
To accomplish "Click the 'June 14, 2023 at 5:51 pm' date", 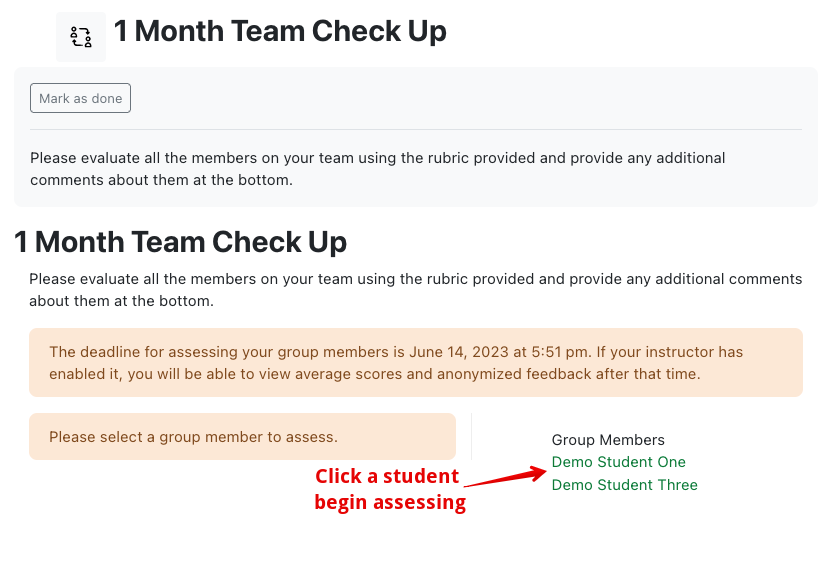I will (498, 352).
